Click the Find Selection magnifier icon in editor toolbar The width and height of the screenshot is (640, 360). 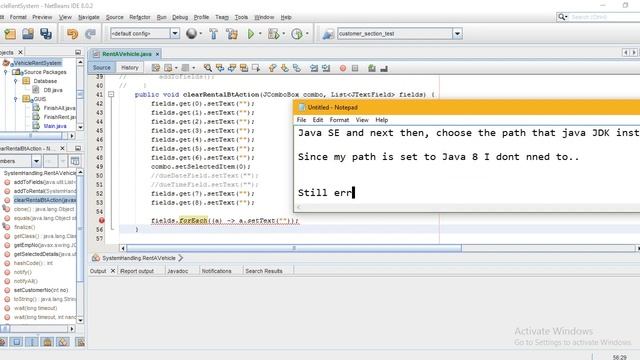(x=208, y=68)
